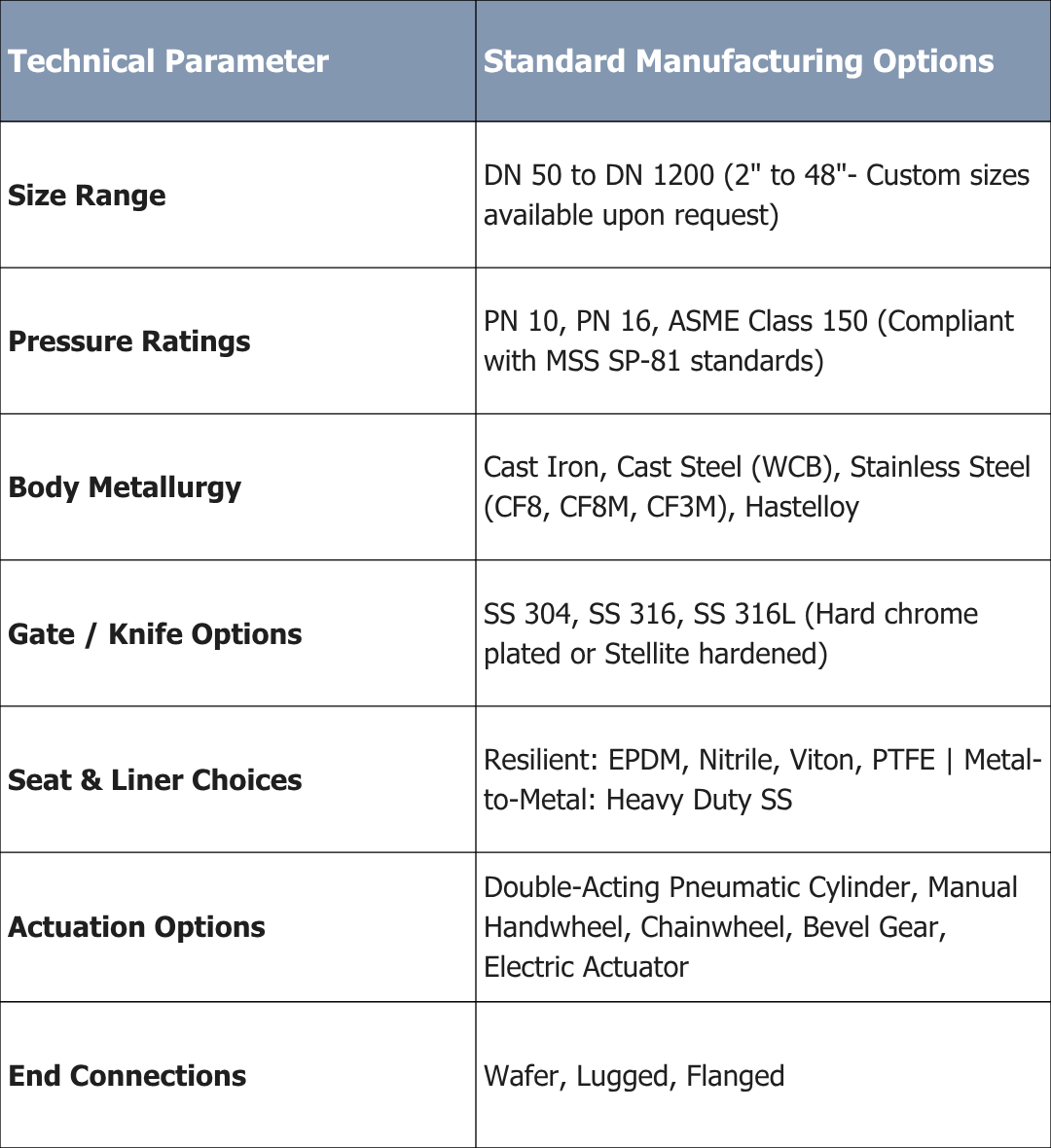
Task: Click the Electric Actuator text line
Action: pyautogui.click(x=586, y=967)
